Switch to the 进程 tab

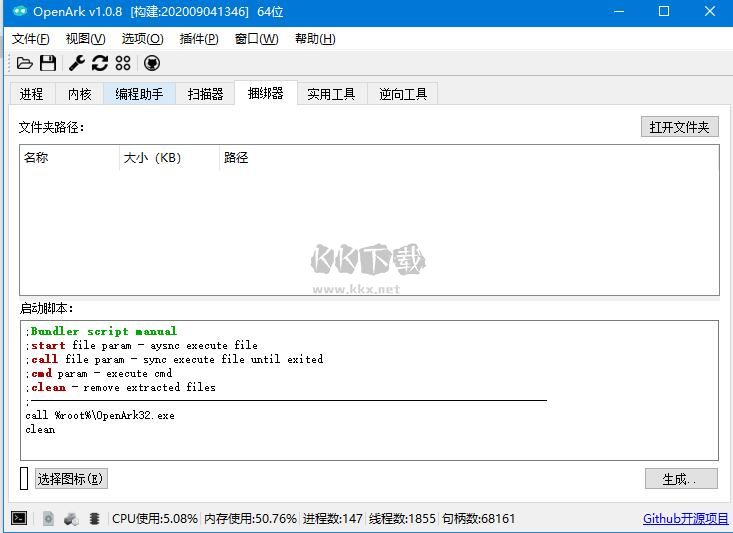pos(32,94)
